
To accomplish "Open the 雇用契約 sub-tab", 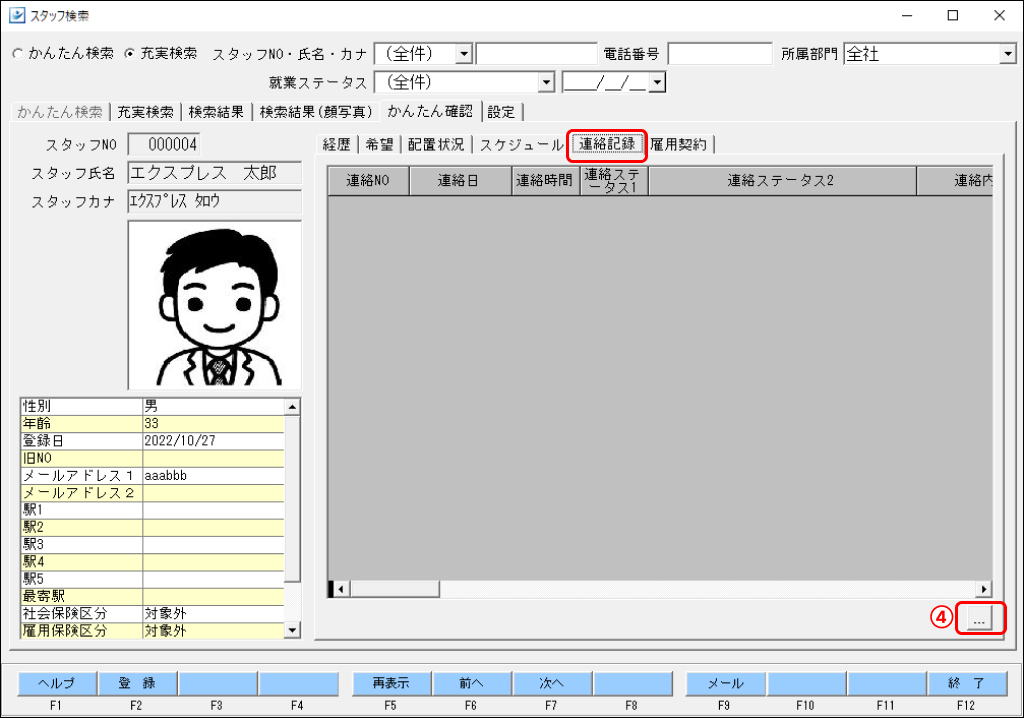I will 679,144.
